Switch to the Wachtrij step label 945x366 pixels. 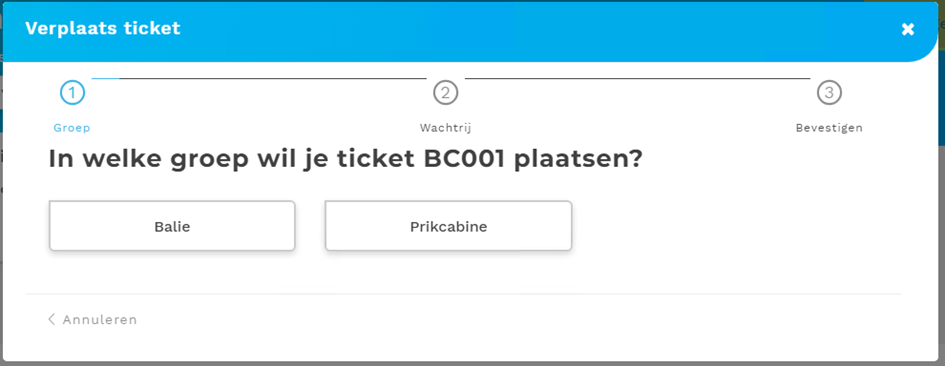[445, 128]
